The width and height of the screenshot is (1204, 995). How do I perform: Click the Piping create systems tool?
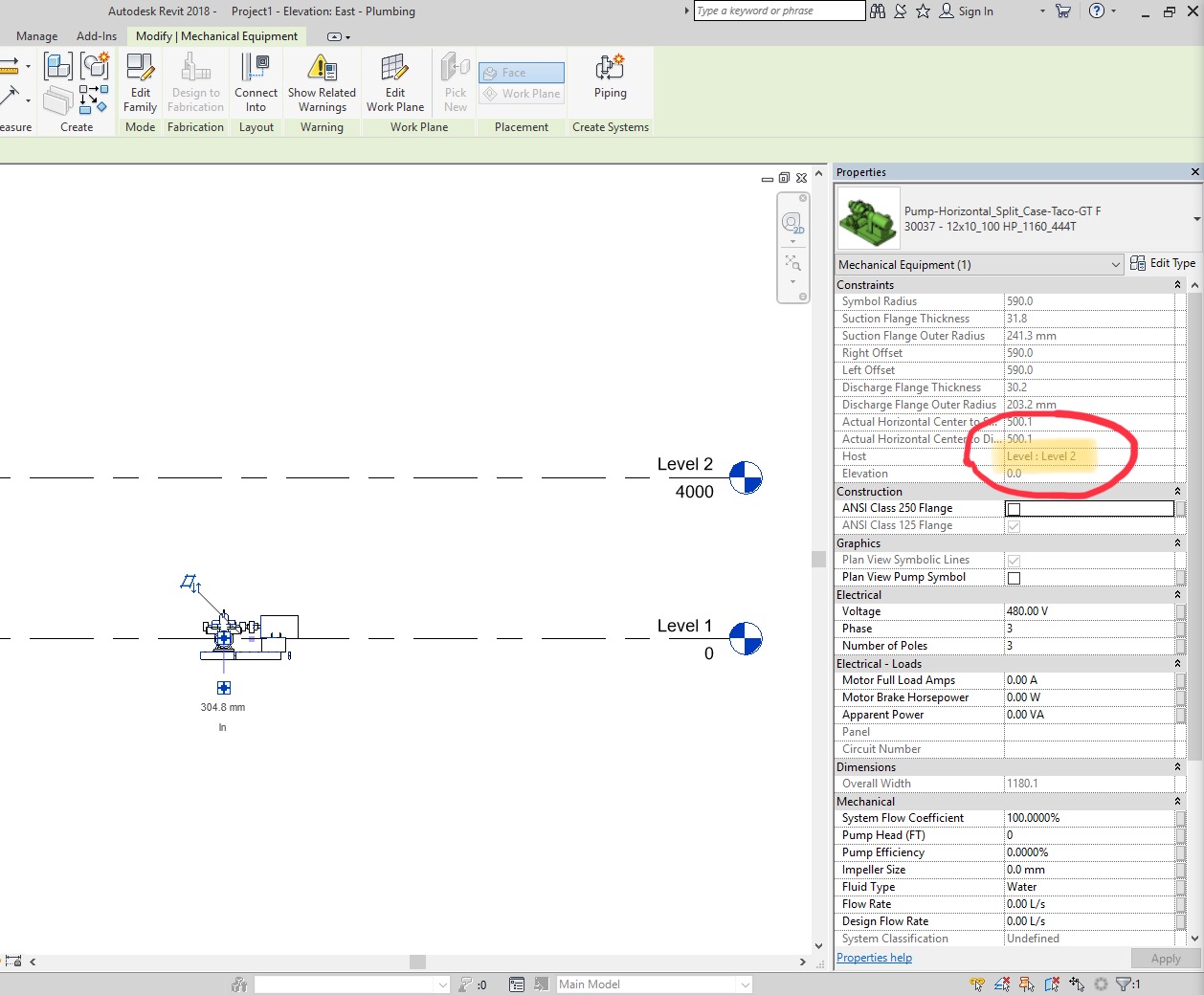610,77
